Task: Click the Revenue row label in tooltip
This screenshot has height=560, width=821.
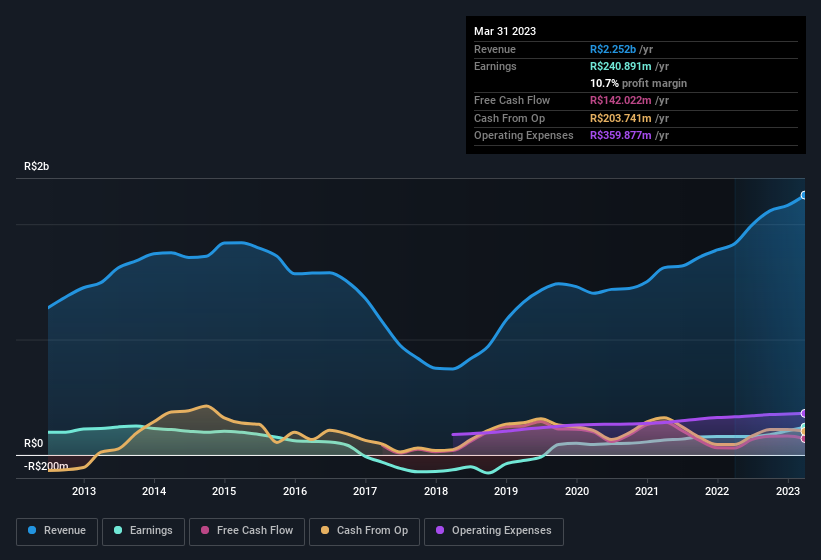Action: 495,49
